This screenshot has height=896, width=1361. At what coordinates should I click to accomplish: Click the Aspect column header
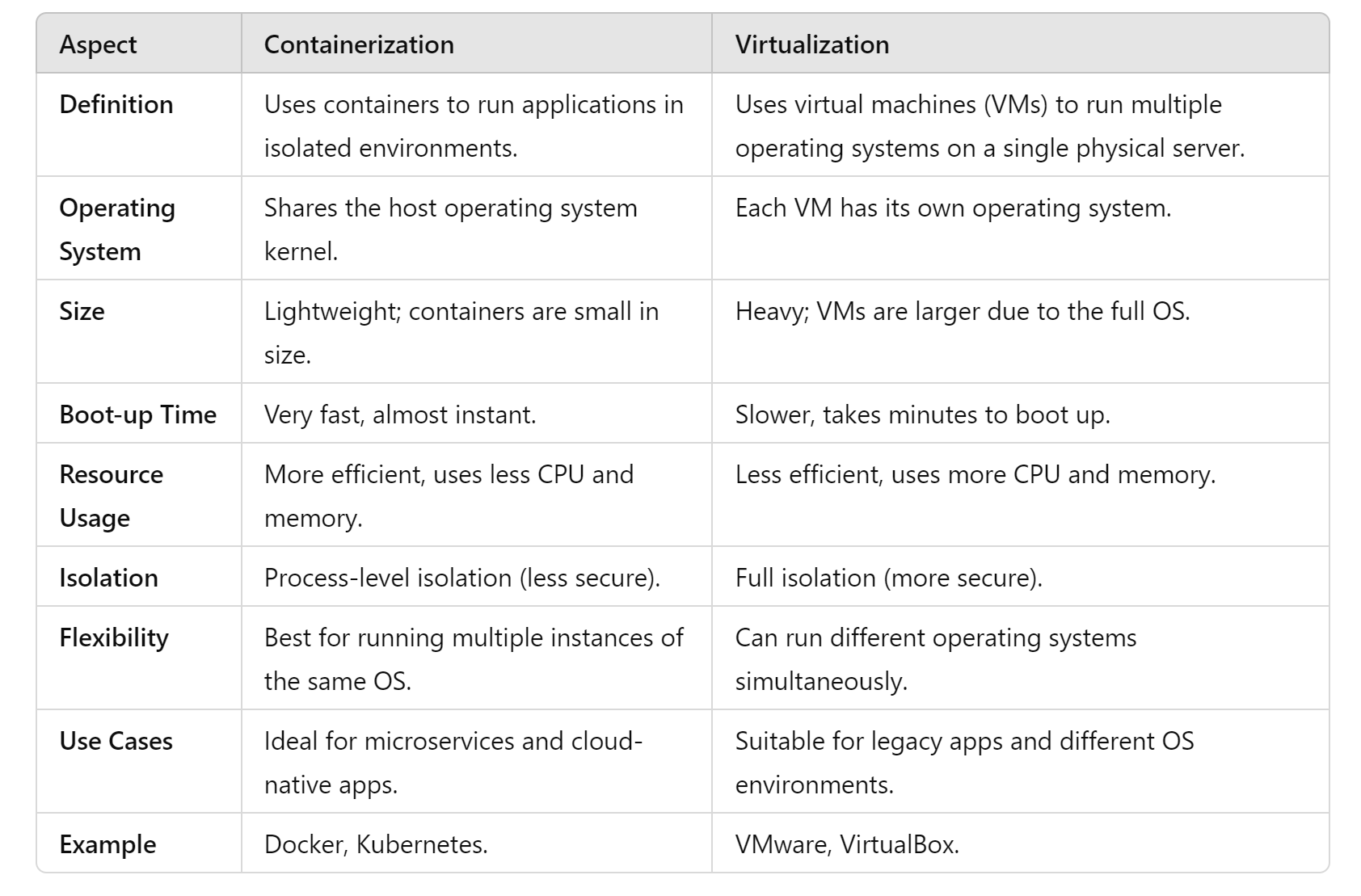(98, 44)
